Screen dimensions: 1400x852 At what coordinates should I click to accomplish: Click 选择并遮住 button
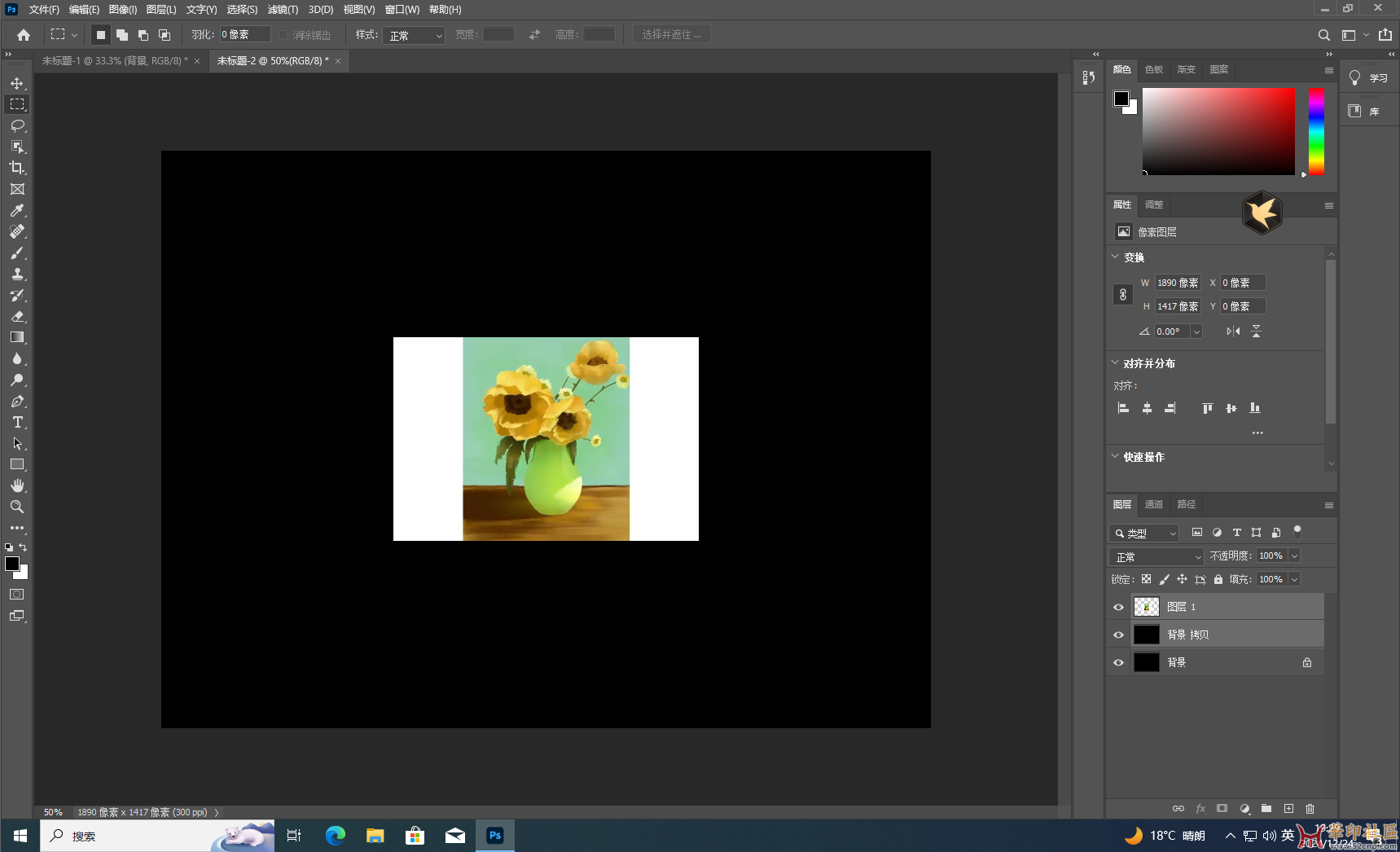tap(671, 35)
